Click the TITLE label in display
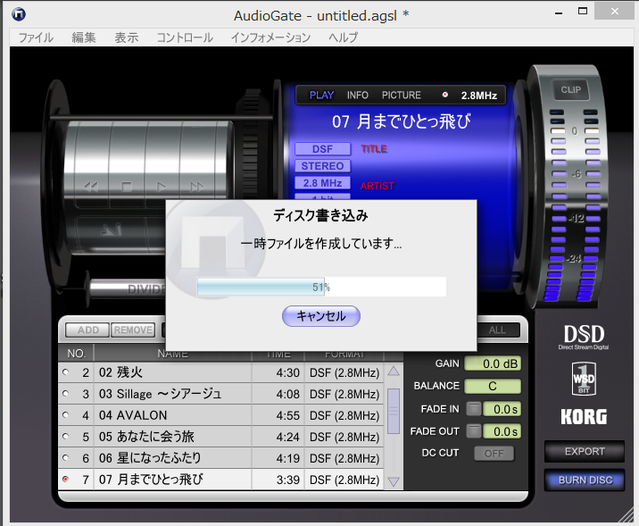 [374, 149]
